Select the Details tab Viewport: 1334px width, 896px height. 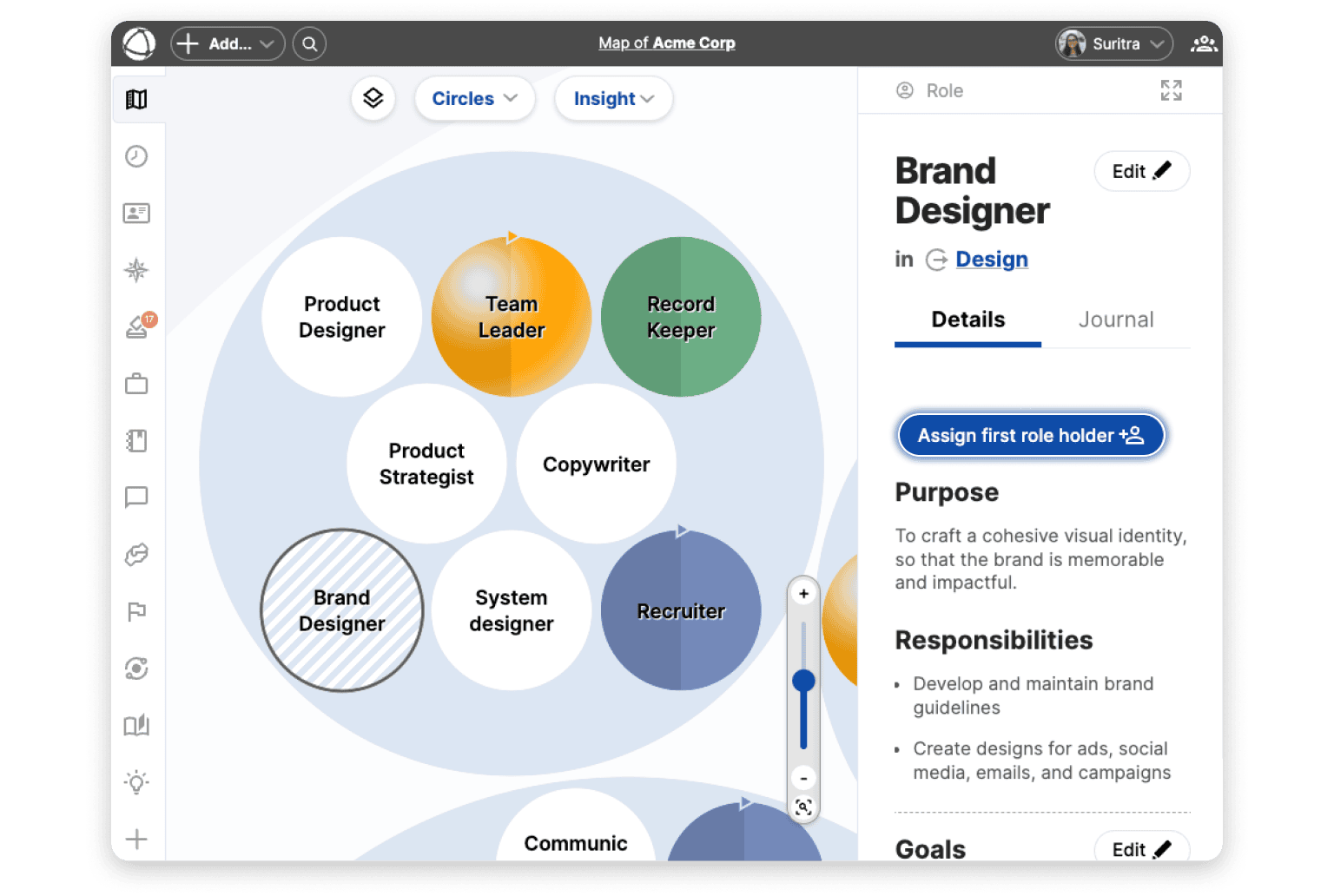point(967,320)
